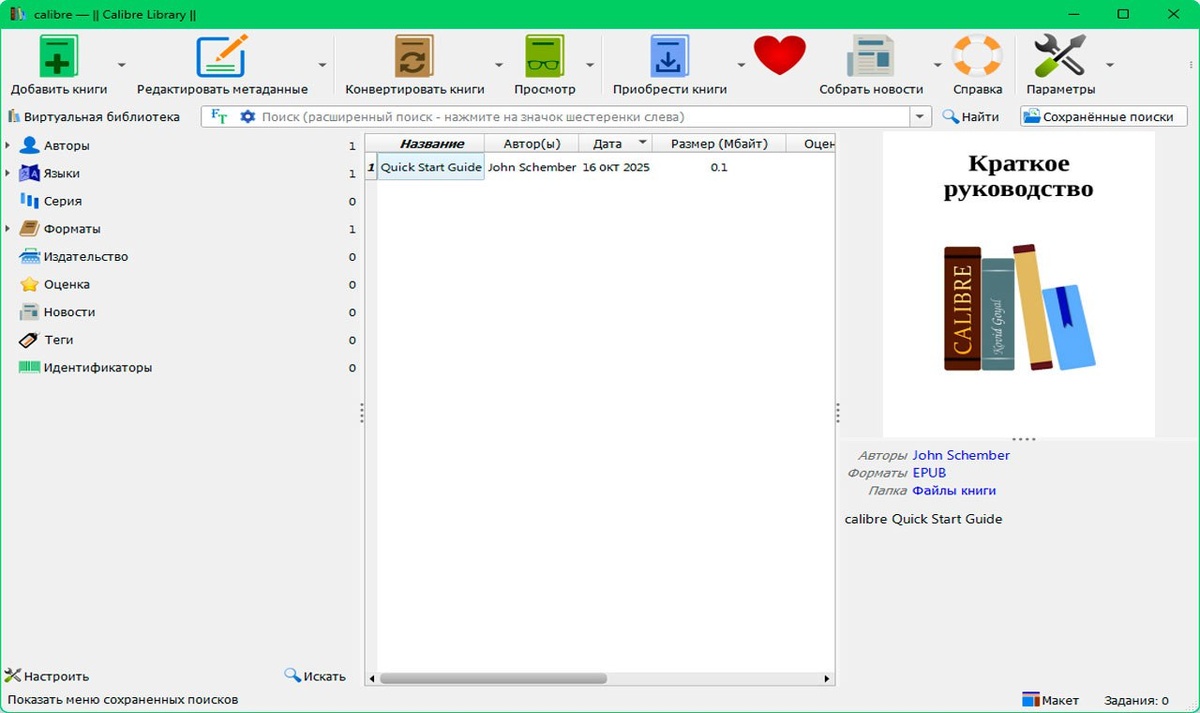The width and height of the screenshot is (1200, 713).
Task: Open dropdown arrow next to Просмотр
Action: (x=589, y=64)
